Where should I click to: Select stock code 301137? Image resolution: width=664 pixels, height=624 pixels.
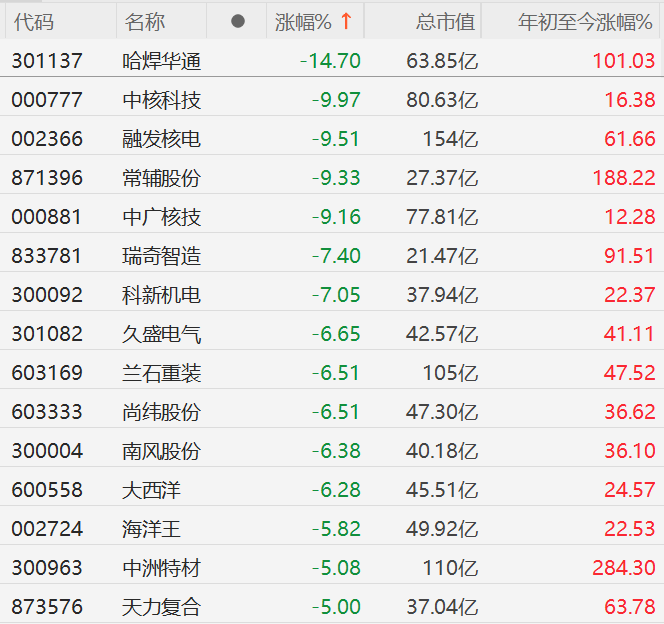(x=47, y=61)
